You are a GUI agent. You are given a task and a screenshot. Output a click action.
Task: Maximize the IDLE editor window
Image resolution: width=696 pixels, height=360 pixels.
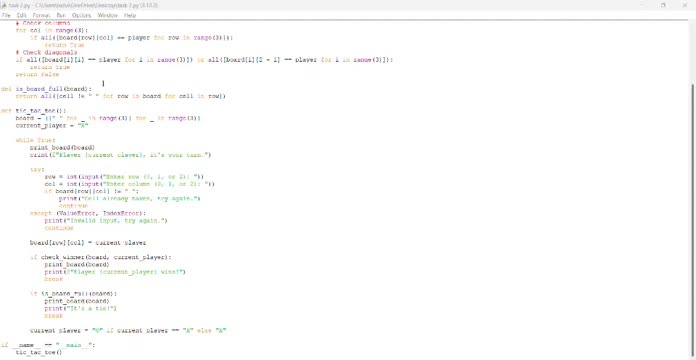[x=663, y=5]
